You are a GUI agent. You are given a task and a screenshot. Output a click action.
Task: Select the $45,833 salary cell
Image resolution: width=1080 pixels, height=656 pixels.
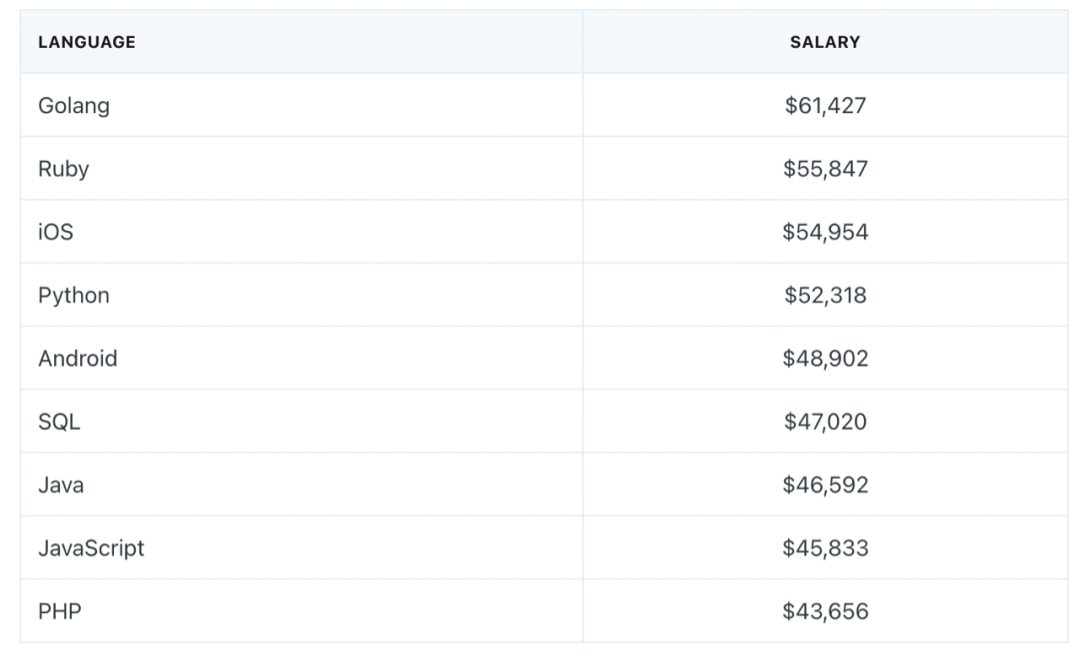point(825,548)
